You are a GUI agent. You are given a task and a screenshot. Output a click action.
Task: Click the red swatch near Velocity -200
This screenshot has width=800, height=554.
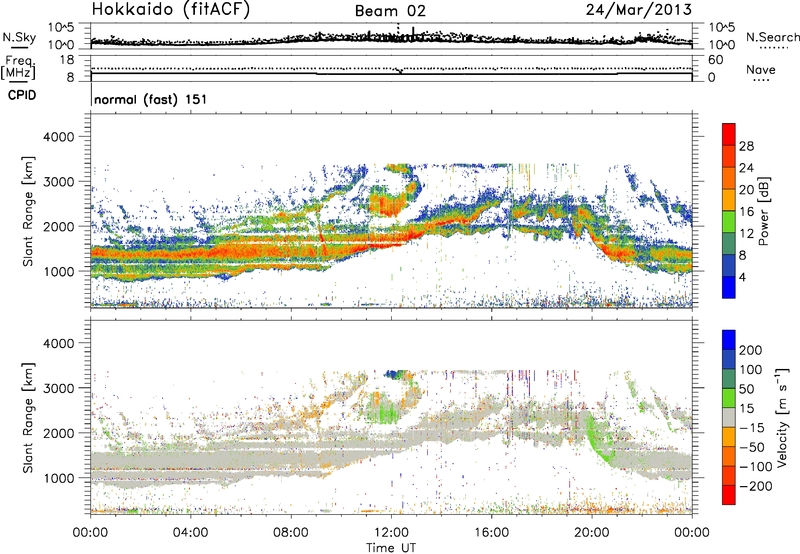point(729,495)
